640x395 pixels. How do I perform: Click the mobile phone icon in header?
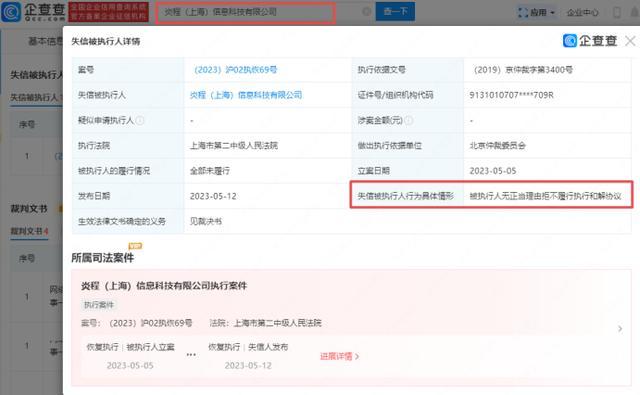point(617,13)
